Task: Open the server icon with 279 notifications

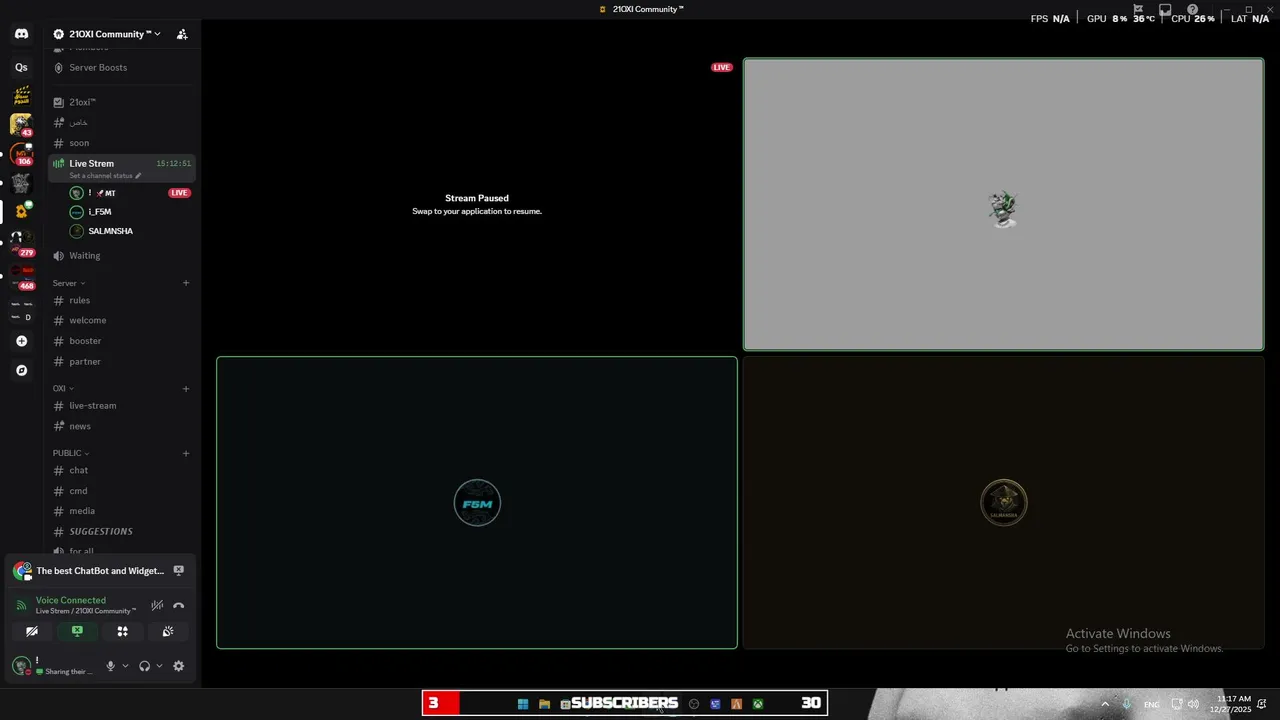Action: [21, 242]
